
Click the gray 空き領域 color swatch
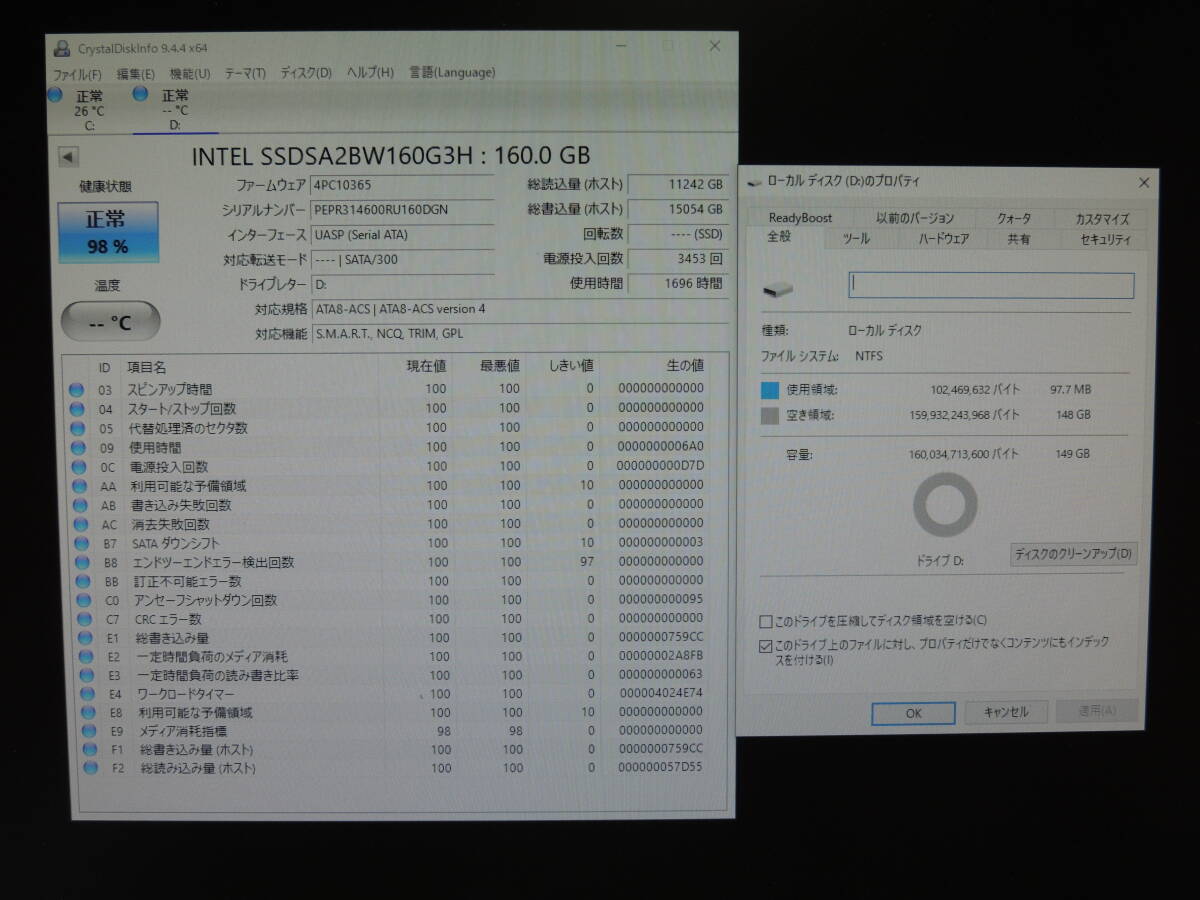click(769, 415)
